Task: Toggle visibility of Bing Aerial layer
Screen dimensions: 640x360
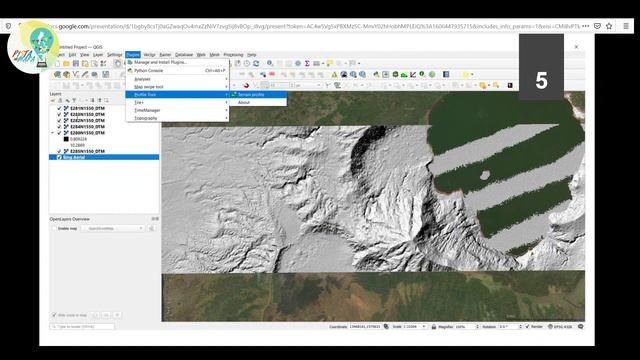Action: click(x=59, y=157)
